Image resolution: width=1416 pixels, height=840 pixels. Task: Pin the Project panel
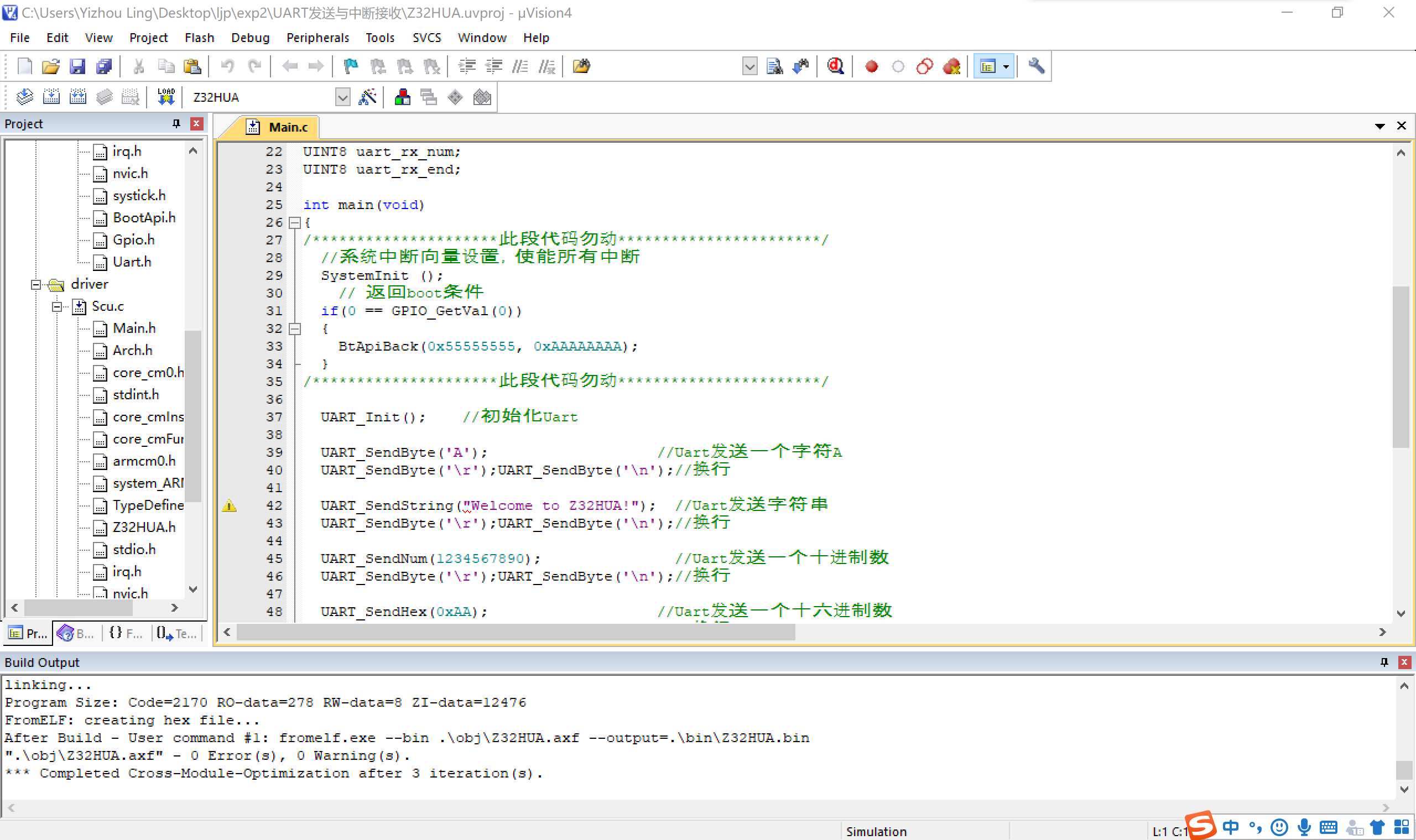tap(176, 123)
